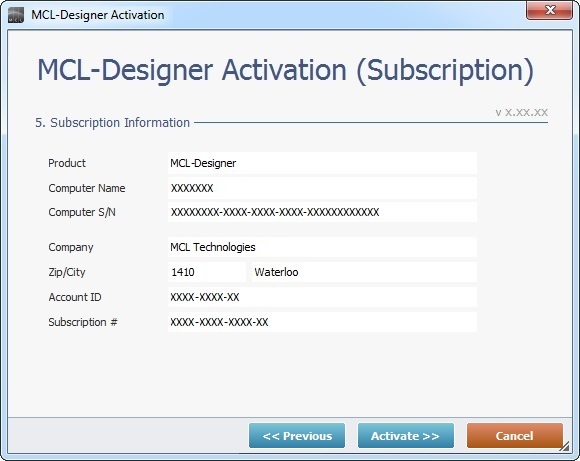Click the version number label

pyautogui.click(x=522, y=112)
